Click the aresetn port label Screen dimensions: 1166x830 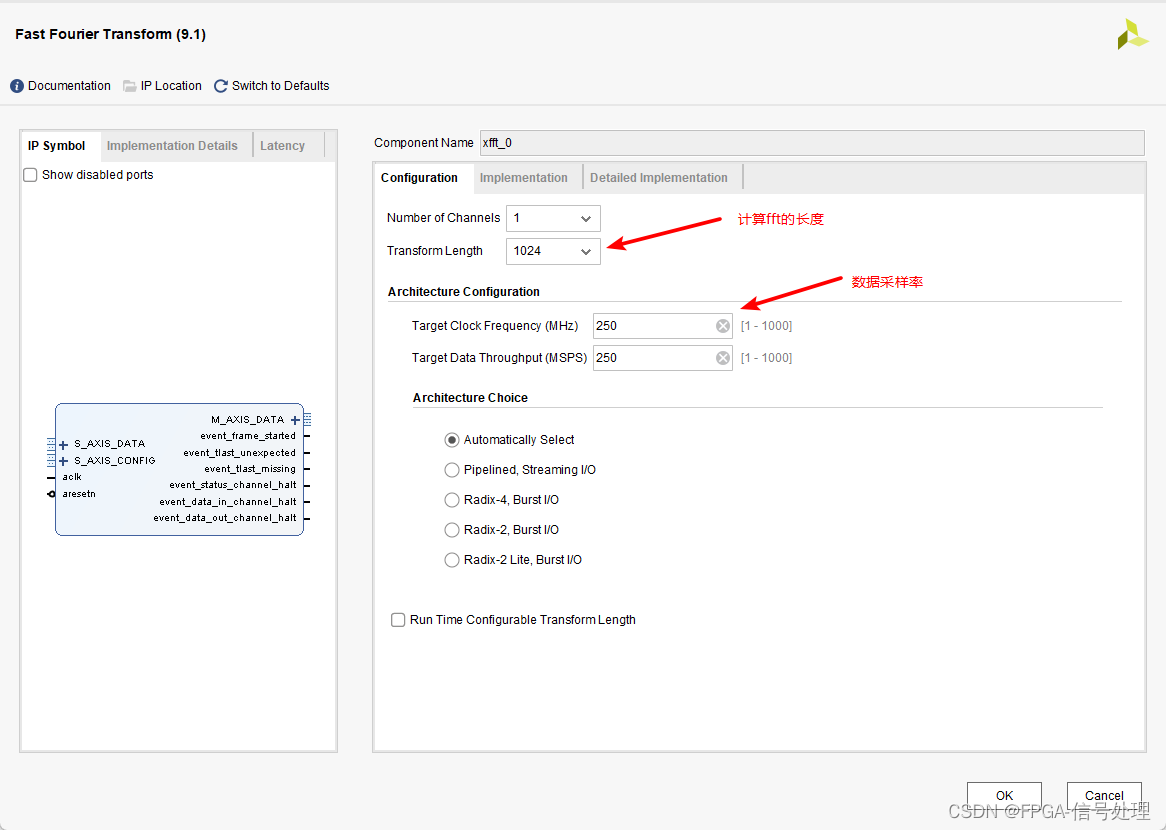79,494
